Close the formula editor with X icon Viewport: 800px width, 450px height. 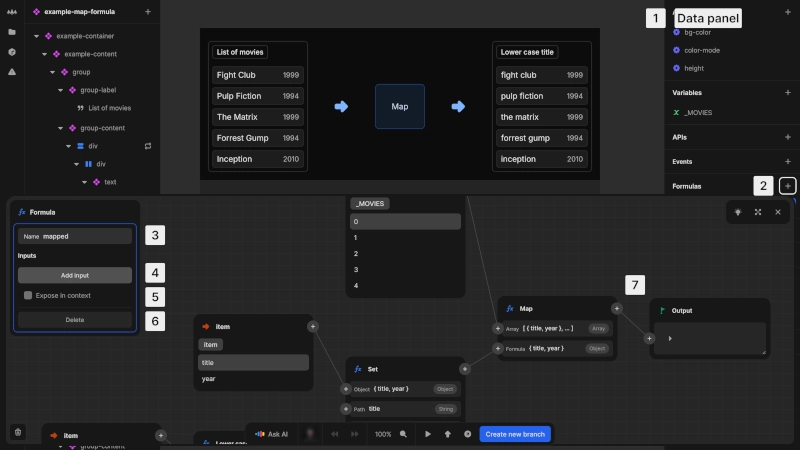[x=778, y=212]
